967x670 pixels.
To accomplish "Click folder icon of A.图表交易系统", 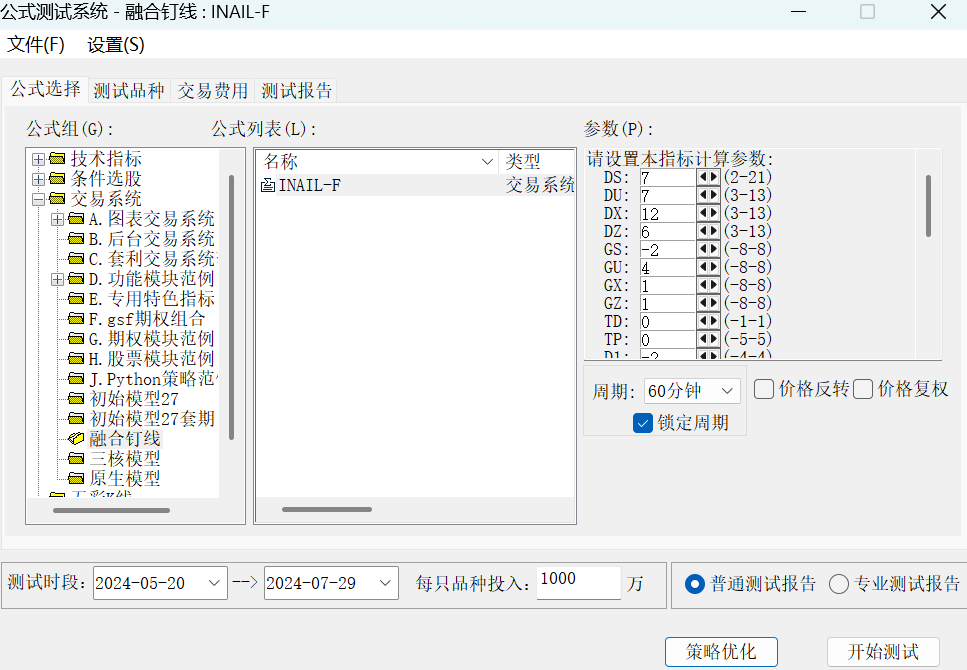I will pyautogui.click(x=76, y=218).
